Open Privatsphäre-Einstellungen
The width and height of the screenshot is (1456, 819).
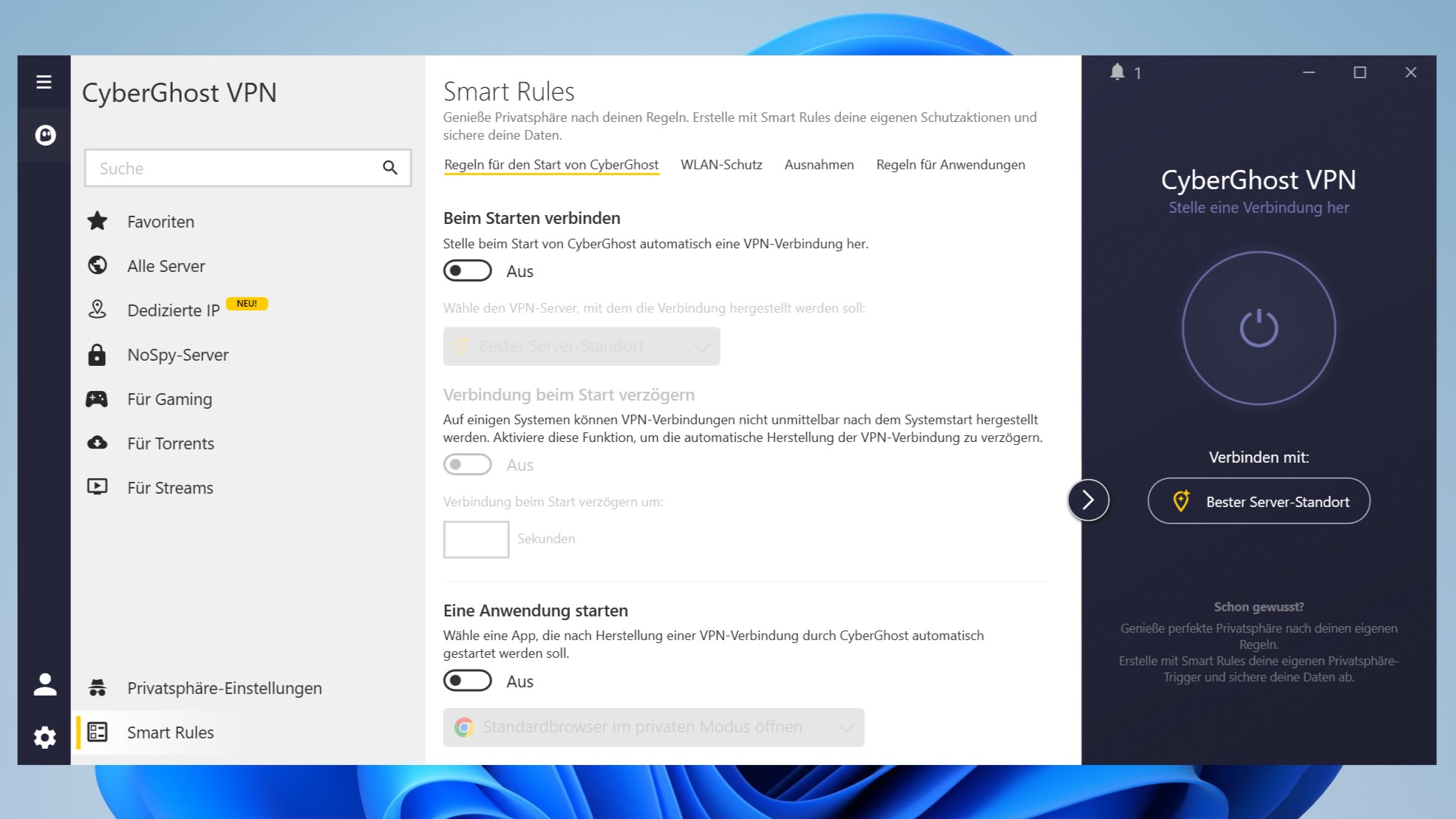pos(248,688)
